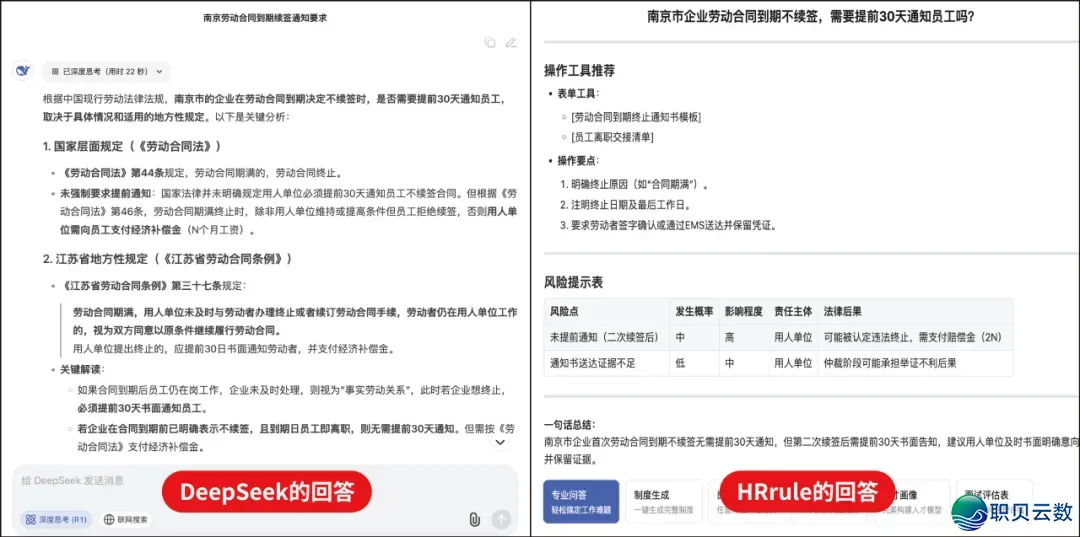
Task: Click the 操作工具推荐 heading
Action: click(579, 70)
